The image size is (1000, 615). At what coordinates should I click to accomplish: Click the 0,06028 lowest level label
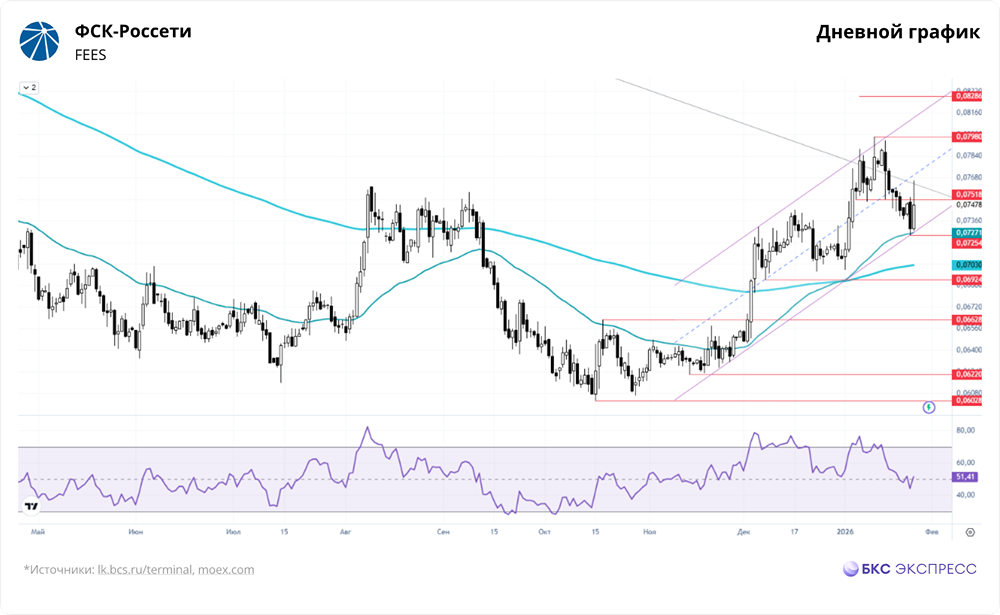(x=967, y=401)
